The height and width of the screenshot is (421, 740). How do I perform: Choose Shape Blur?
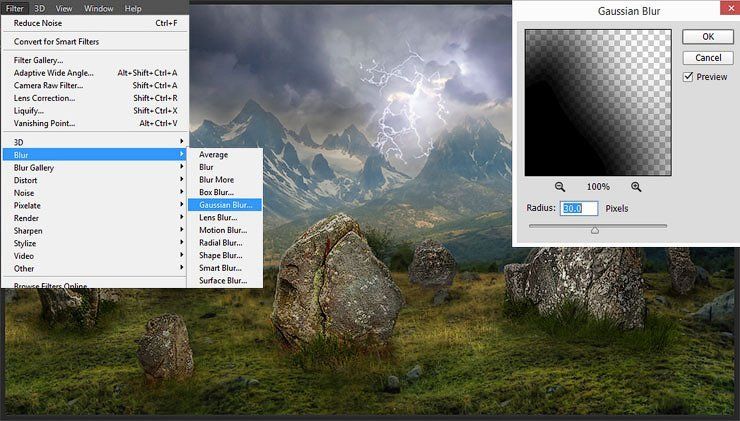coord(225,255)
